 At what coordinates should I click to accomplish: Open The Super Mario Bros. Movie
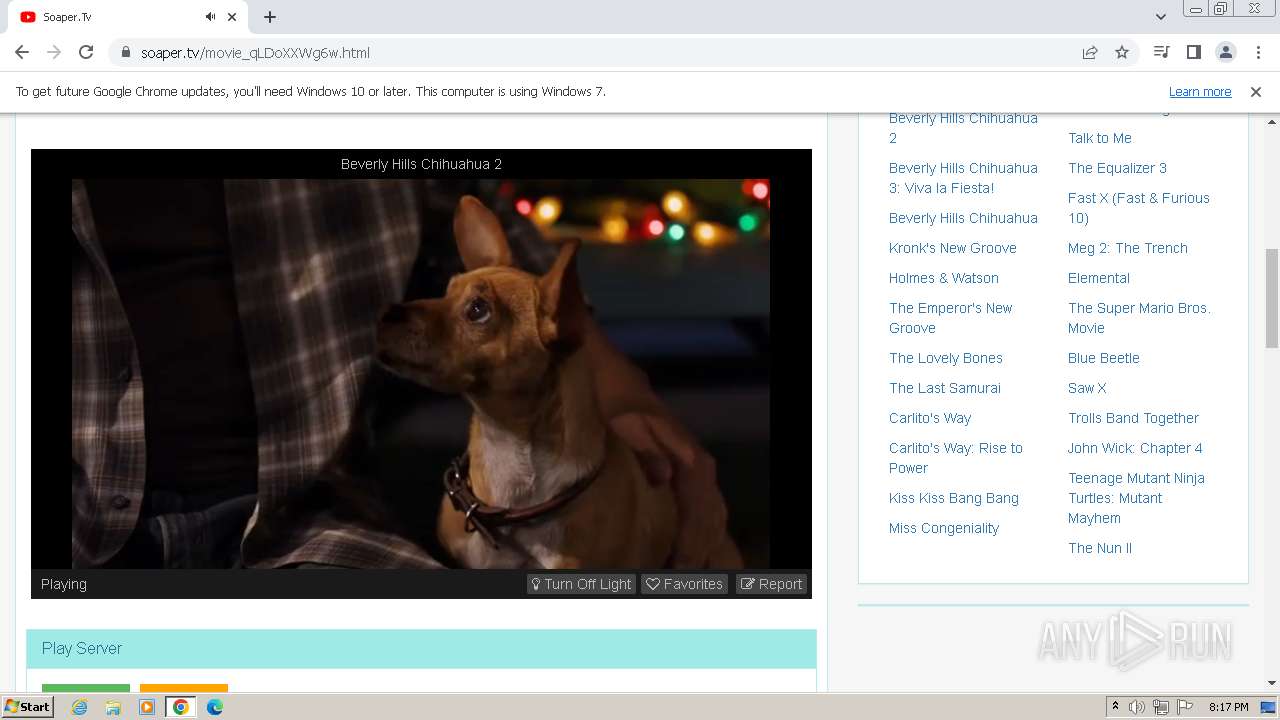click(x=1139, y=318)
